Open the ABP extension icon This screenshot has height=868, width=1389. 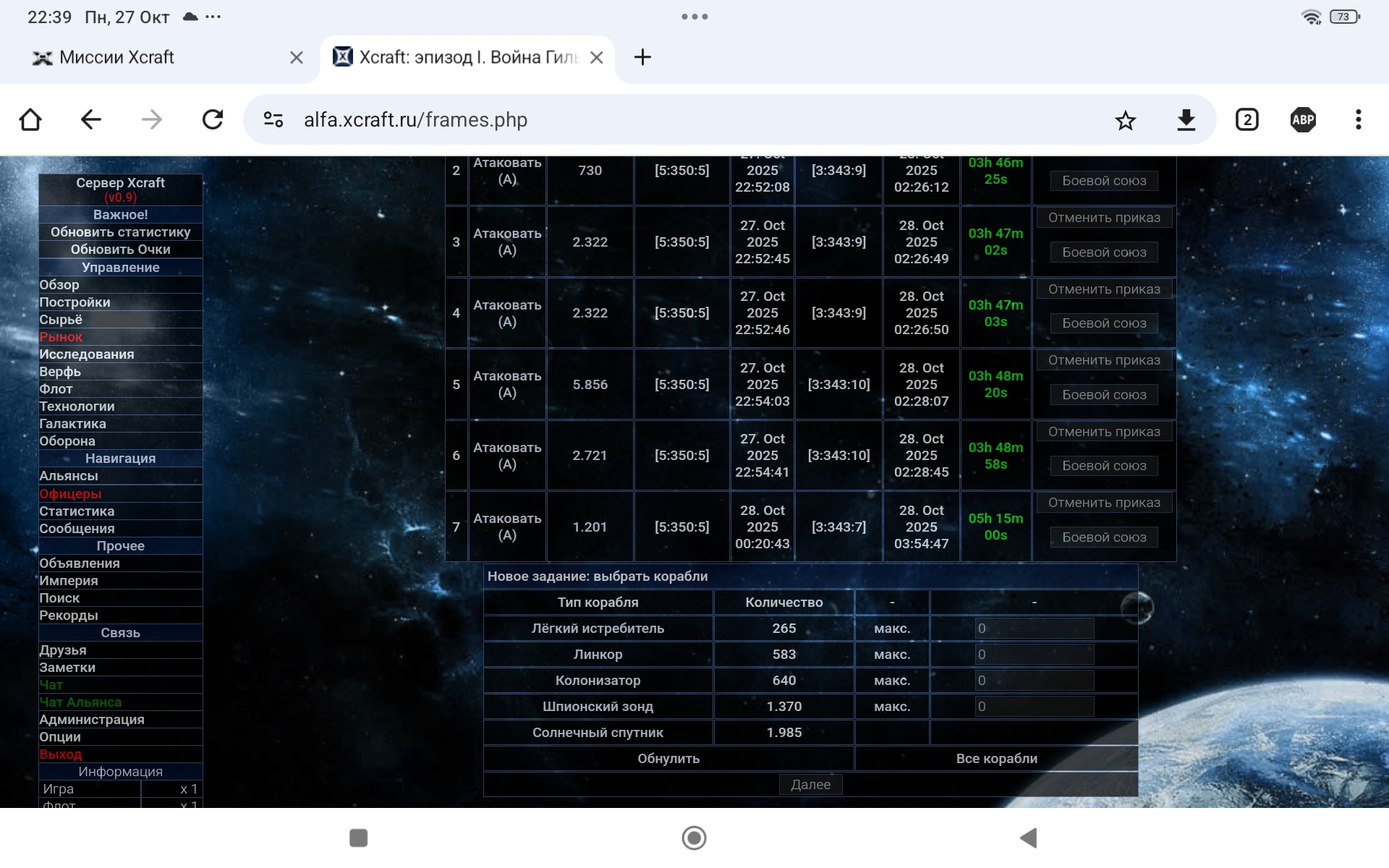click(x=1303, y=119)
